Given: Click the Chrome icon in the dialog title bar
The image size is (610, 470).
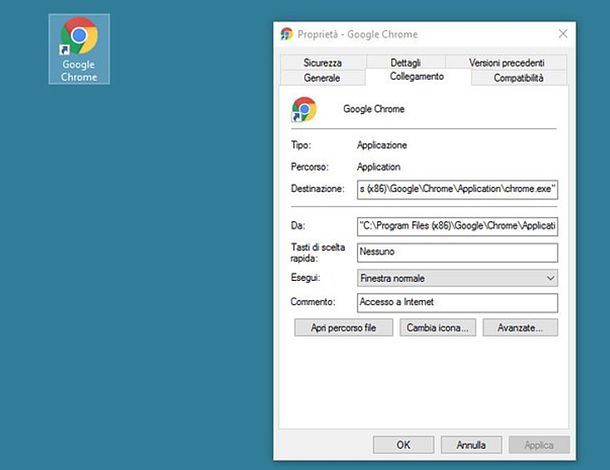Looking at the screenshot, I should [287, 34].
